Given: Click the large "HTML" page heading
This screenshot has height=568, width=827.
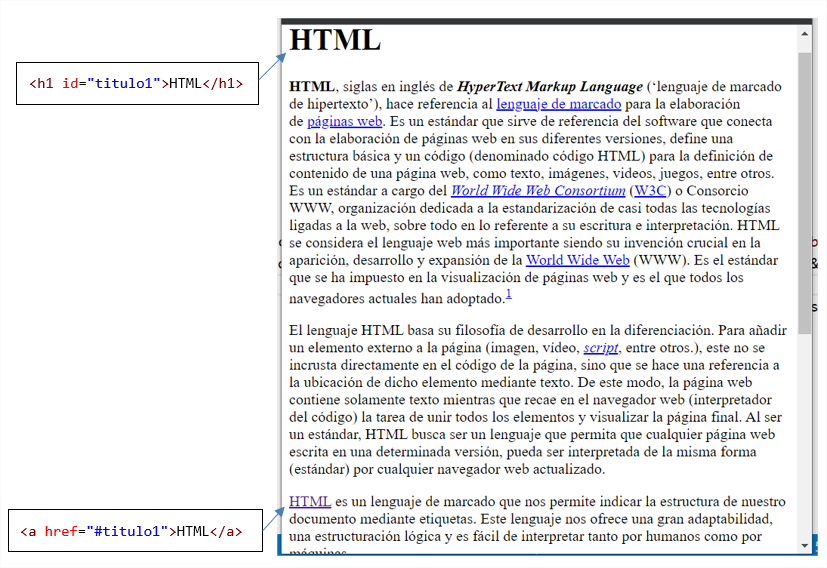Looking at the screenshot, I should point(335,41).
